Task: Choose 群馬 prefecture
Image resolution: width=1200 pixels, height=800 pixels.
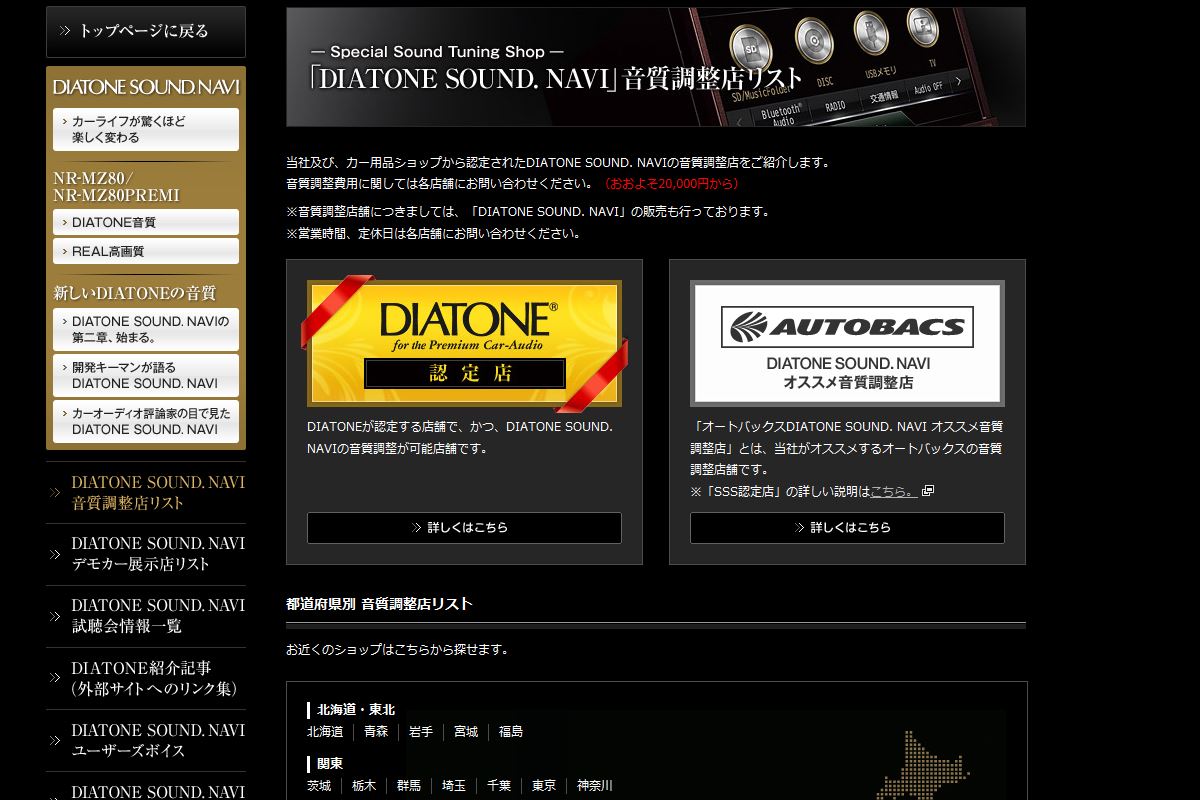Action: coord(409,786)
